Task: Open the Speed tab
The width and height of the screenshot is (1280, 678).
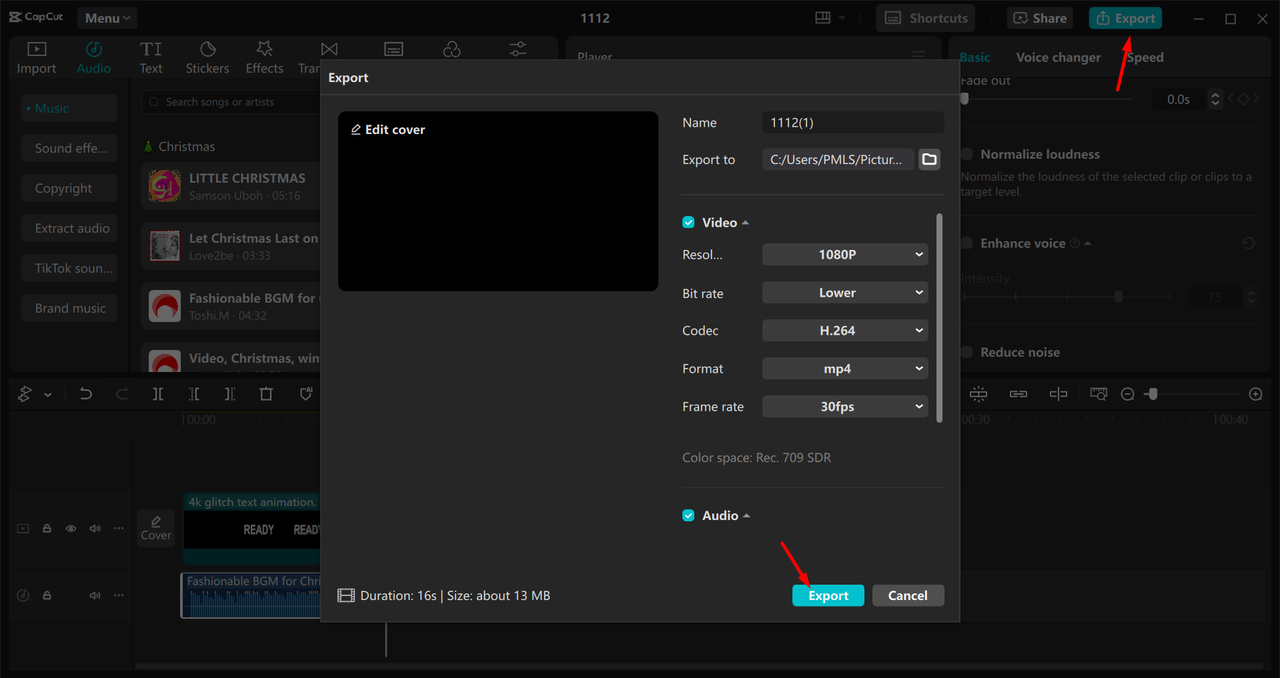Action: (1145, 57)
